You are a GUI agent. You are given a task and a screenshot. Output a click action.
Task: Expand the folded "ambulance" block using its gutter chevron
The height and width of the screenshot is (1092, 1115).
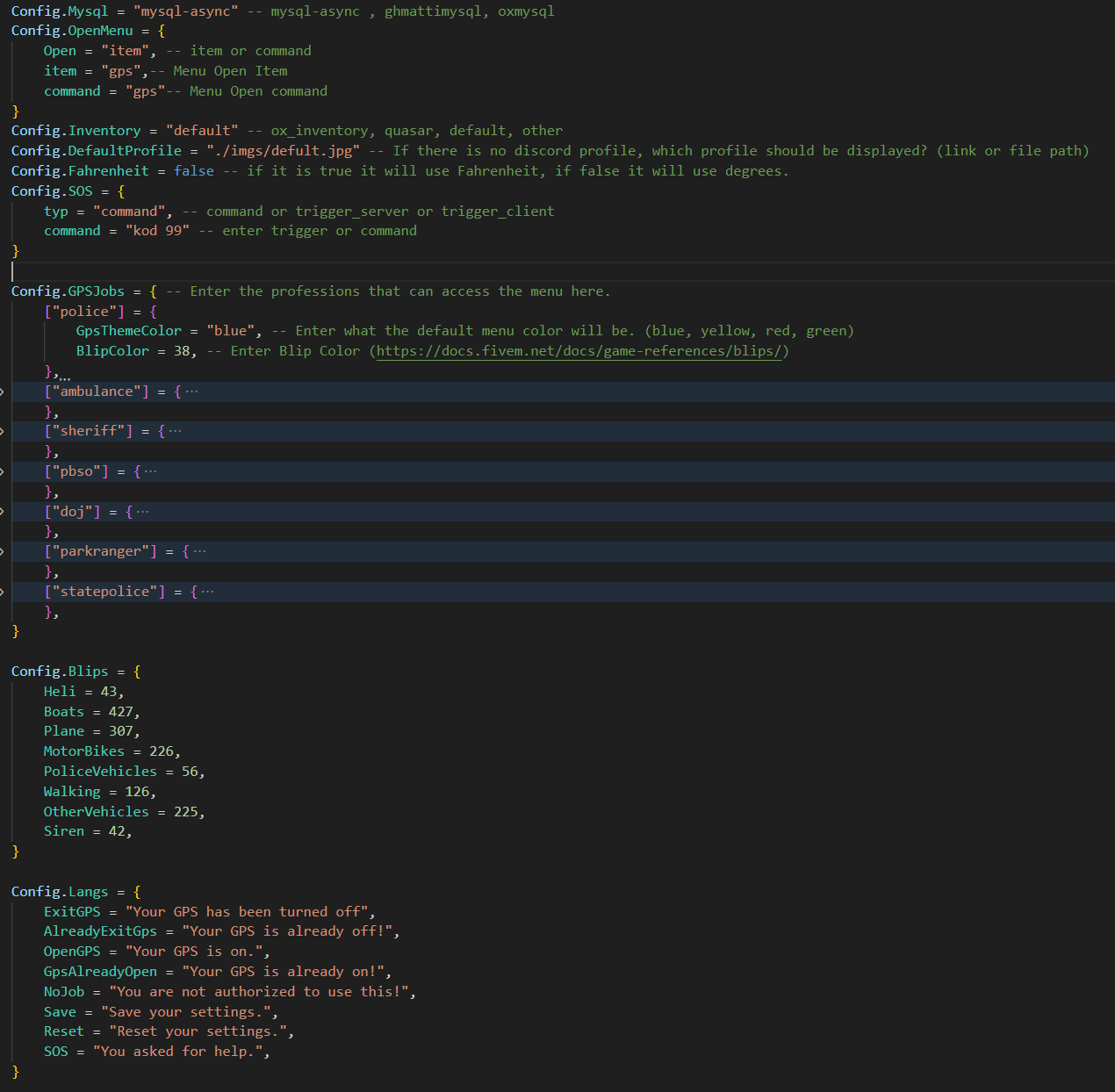pyautogui.click(x=3, y=392)
